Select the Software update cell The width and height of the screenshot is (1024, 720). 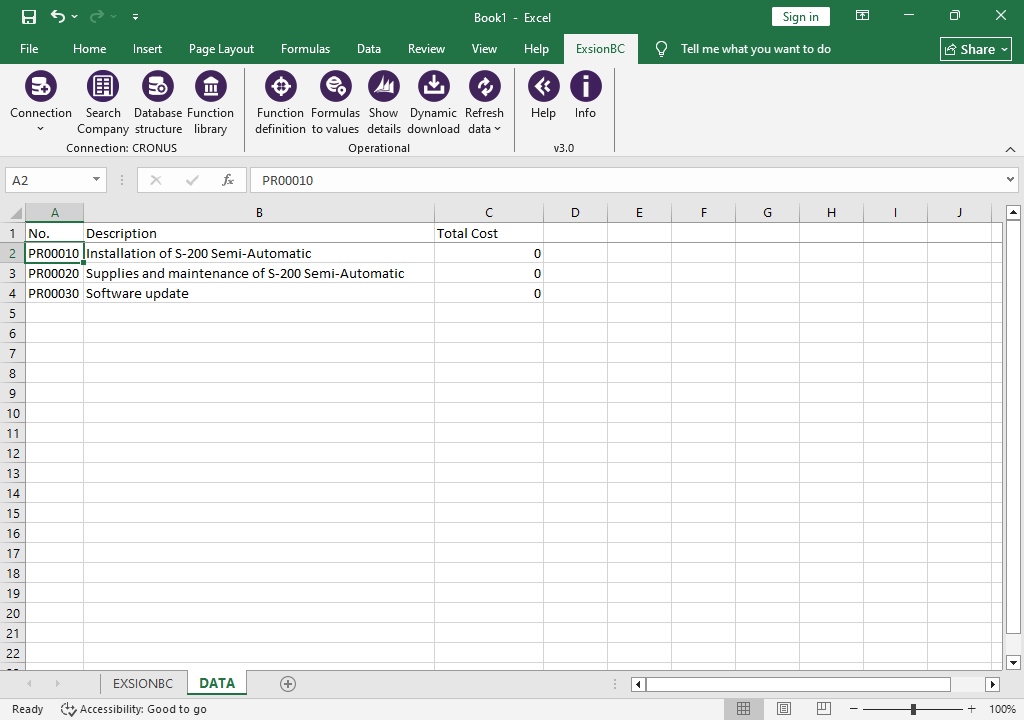[259, 293]
